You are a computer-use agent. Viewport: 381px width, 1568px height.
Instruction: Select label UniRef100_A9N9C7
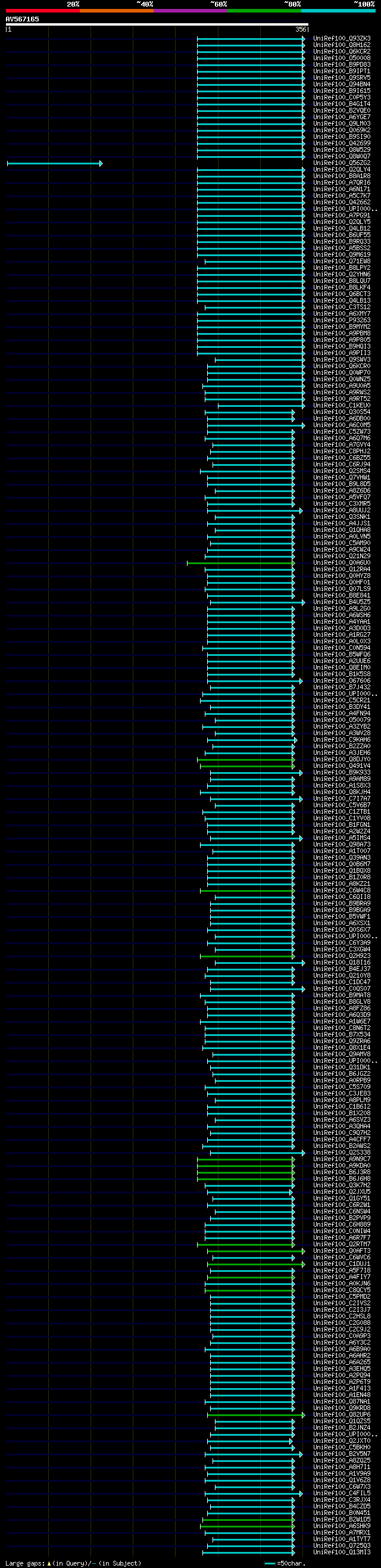342,1159
